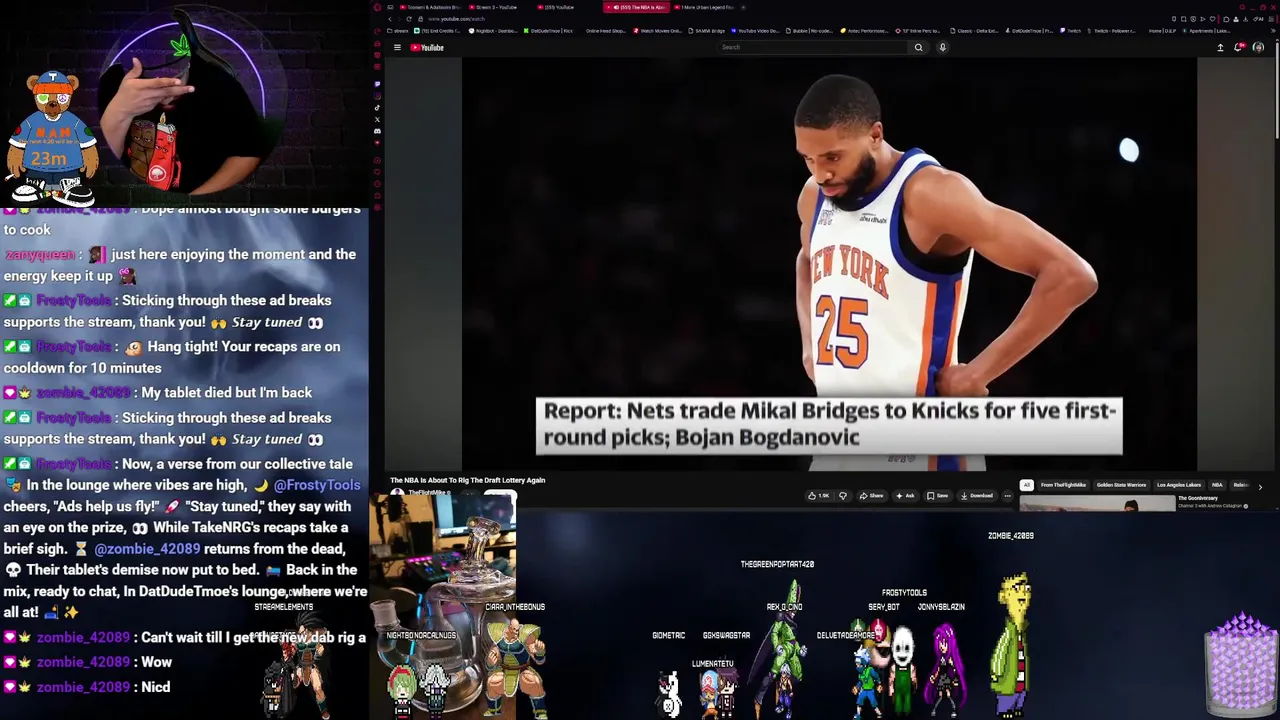The height and width of the screenshot is (720, 1280).
Task: Open The Gooniversary recommended video thumbnail
Action: 1097,503
